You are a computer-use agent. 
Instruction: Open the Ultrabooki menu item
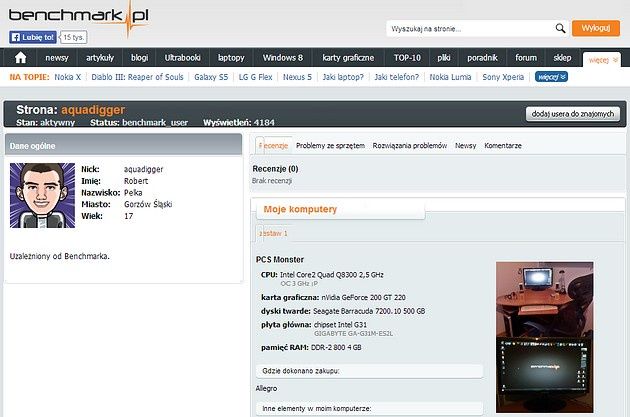(182, 58)
